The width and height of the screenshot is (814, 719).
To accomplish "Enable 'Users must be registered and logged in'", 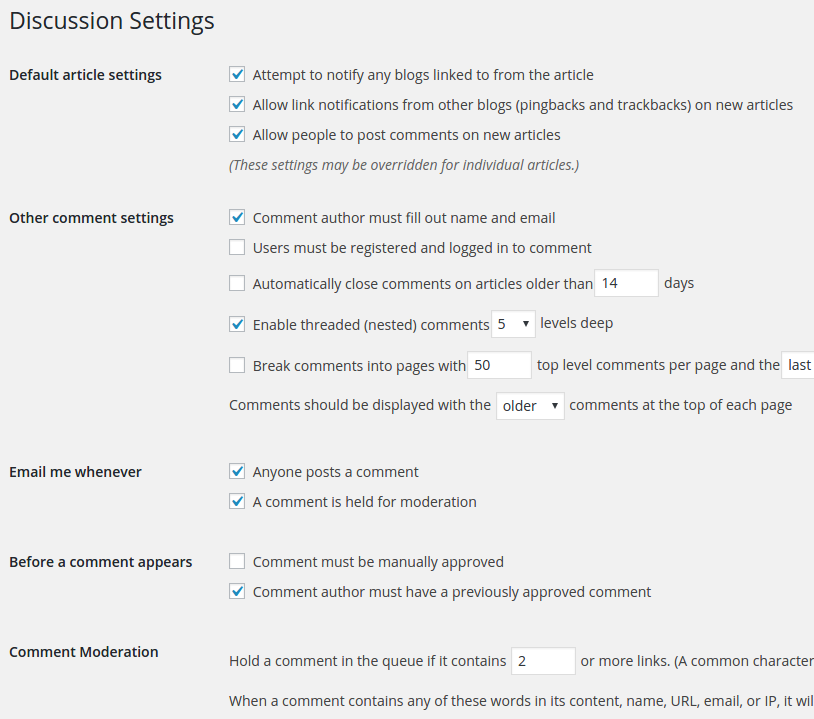I will 237,248.
